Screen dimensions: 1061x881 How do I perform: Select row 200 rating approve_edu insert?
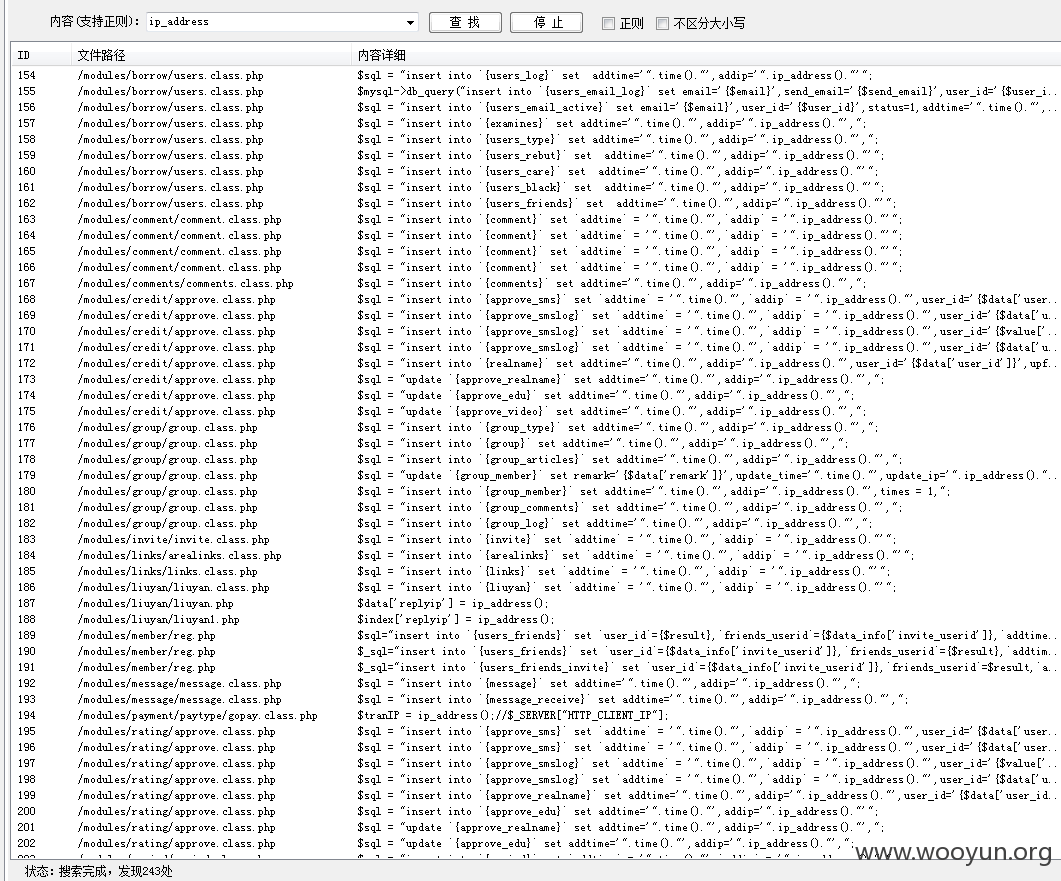pyautogui.click(x=618, y=812)
